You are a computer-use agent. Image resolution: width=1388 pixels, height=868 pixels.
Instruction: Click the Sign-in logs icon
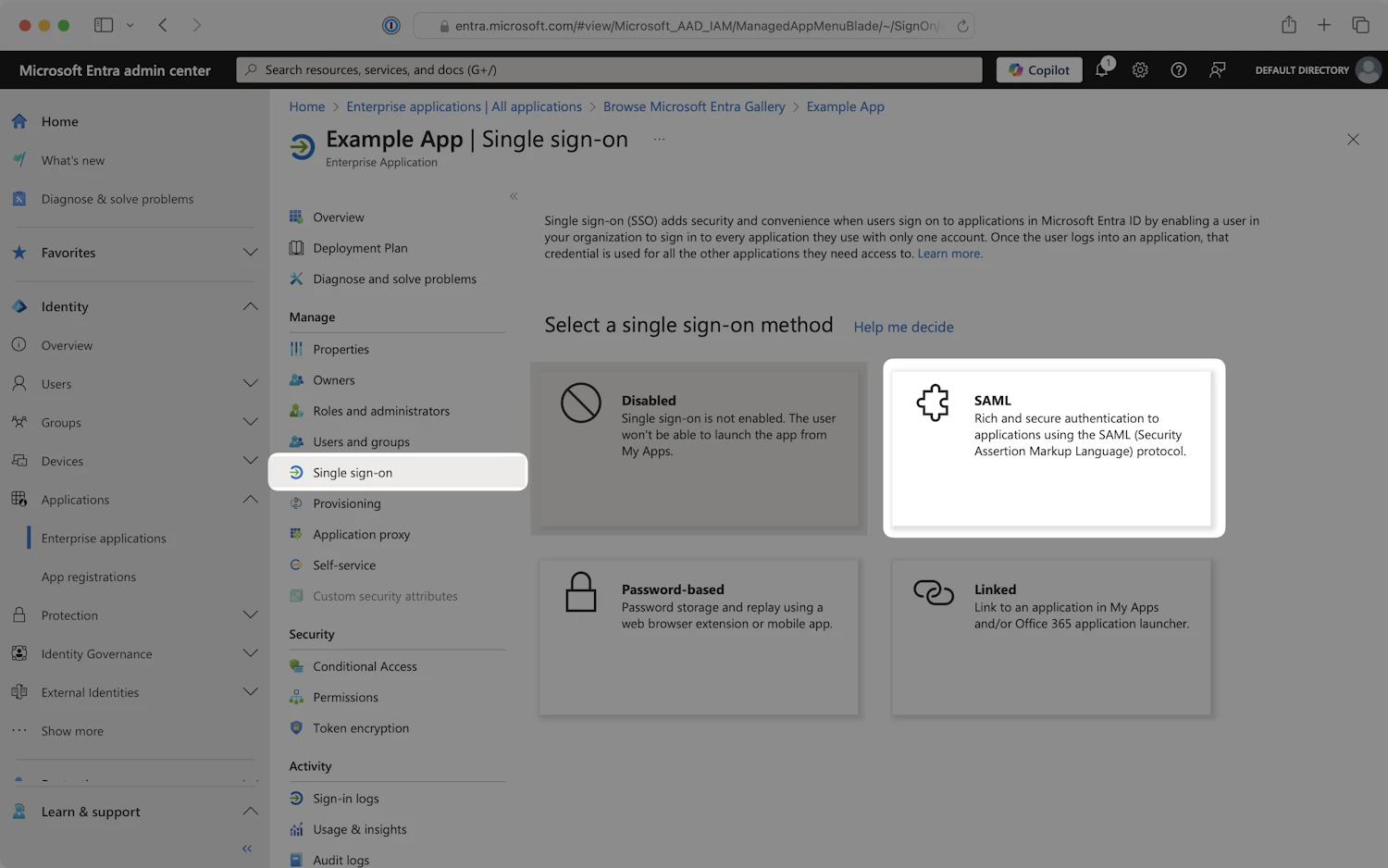[x=296, y=798]
